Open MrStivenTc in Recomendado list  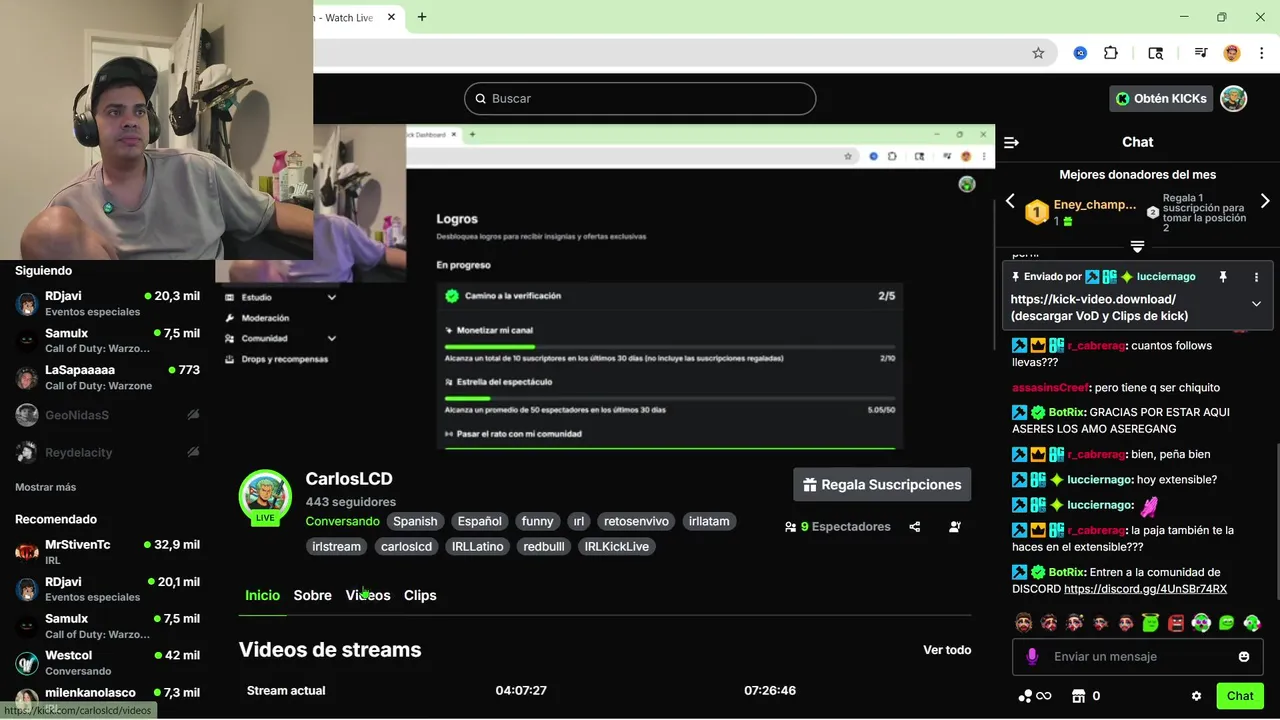[107, 552]
